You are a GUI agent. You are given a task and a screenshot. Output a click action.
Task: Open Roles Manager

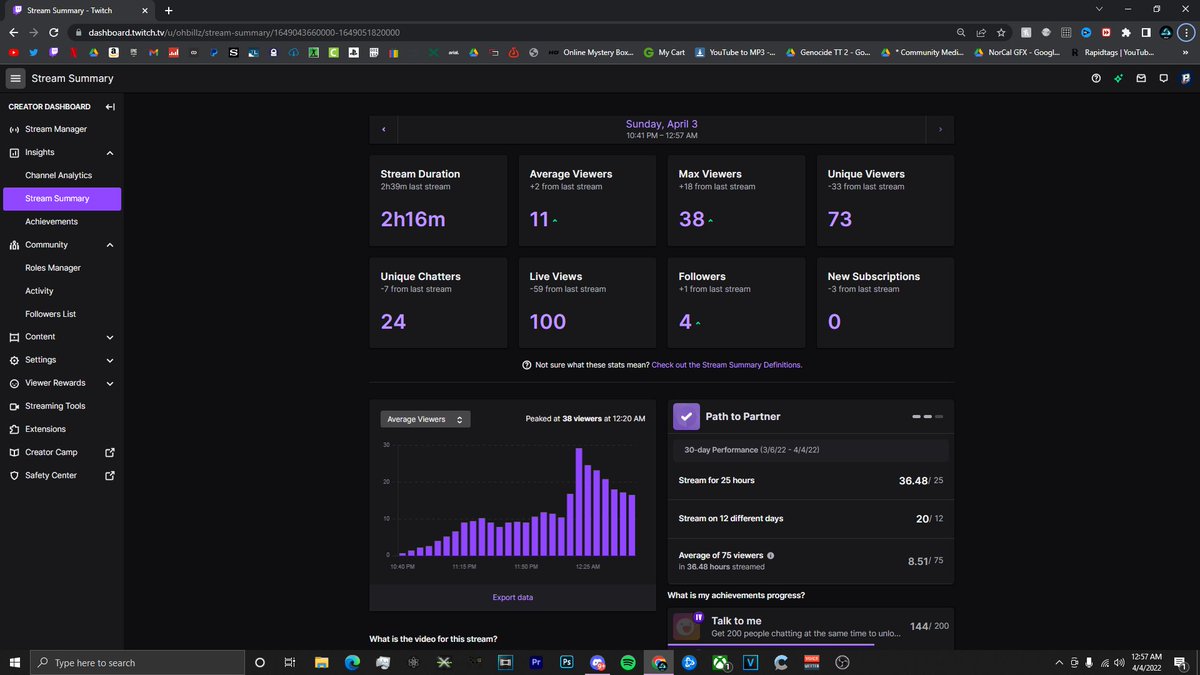point(62,268)
